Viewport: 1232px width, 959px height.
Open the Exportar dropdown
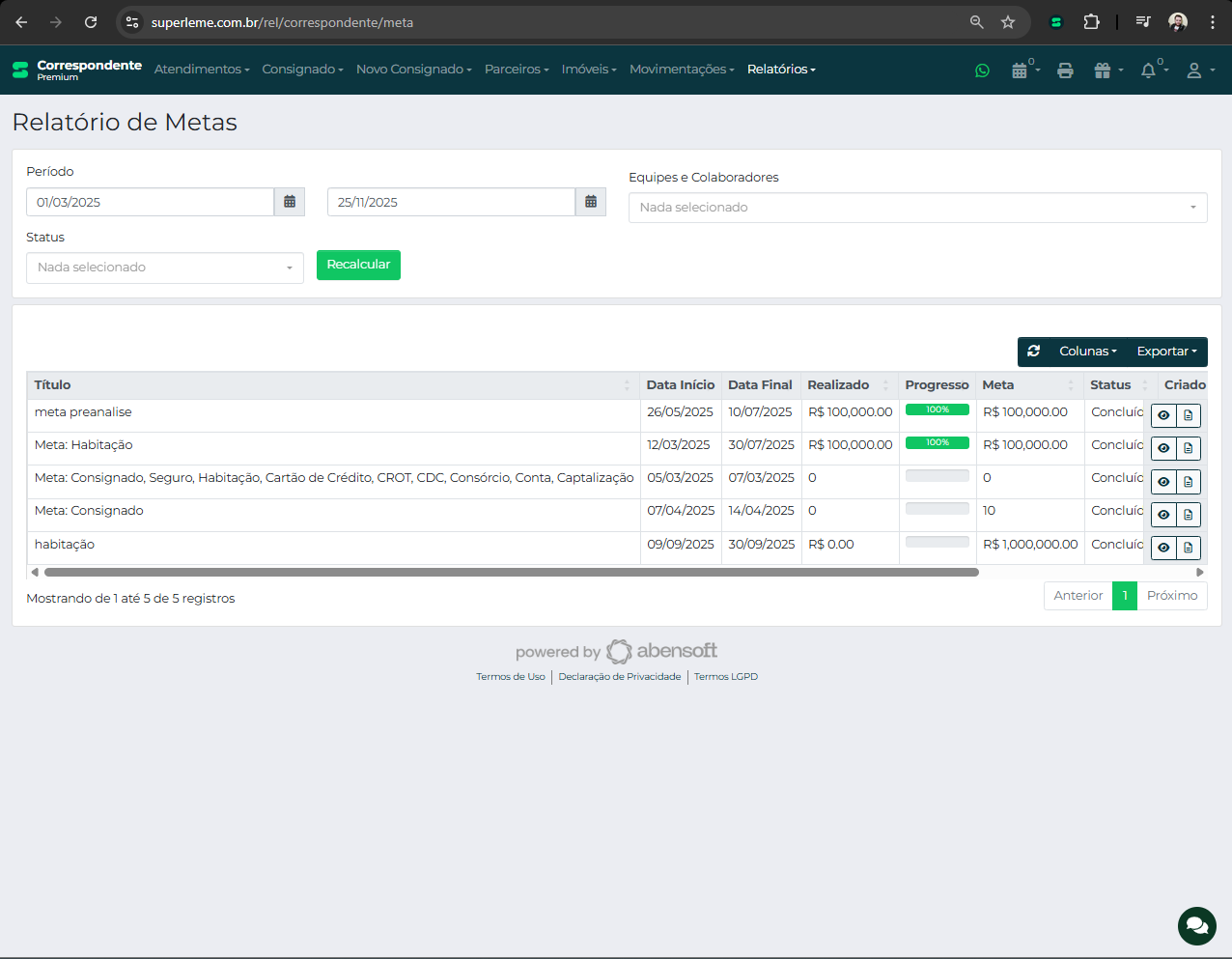pos(1166,352)
